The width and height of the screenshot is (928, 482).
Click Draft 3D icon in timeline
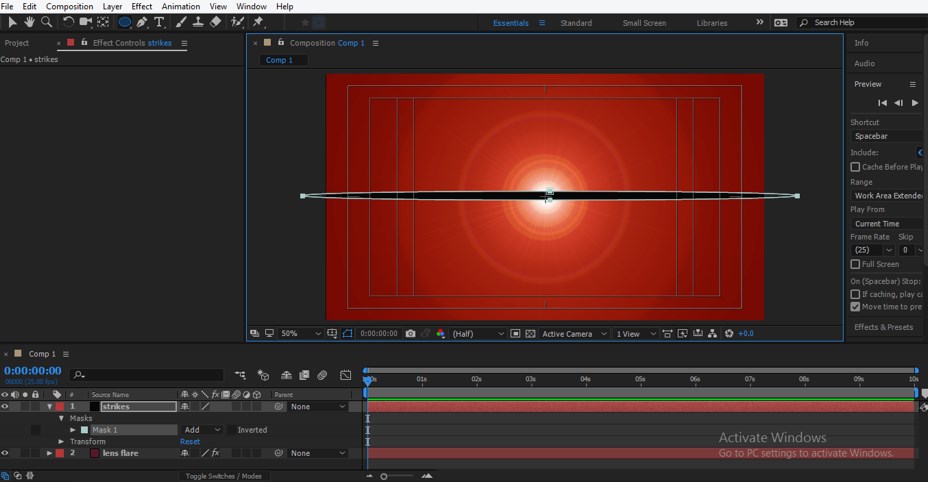click(x=263, y=375)
